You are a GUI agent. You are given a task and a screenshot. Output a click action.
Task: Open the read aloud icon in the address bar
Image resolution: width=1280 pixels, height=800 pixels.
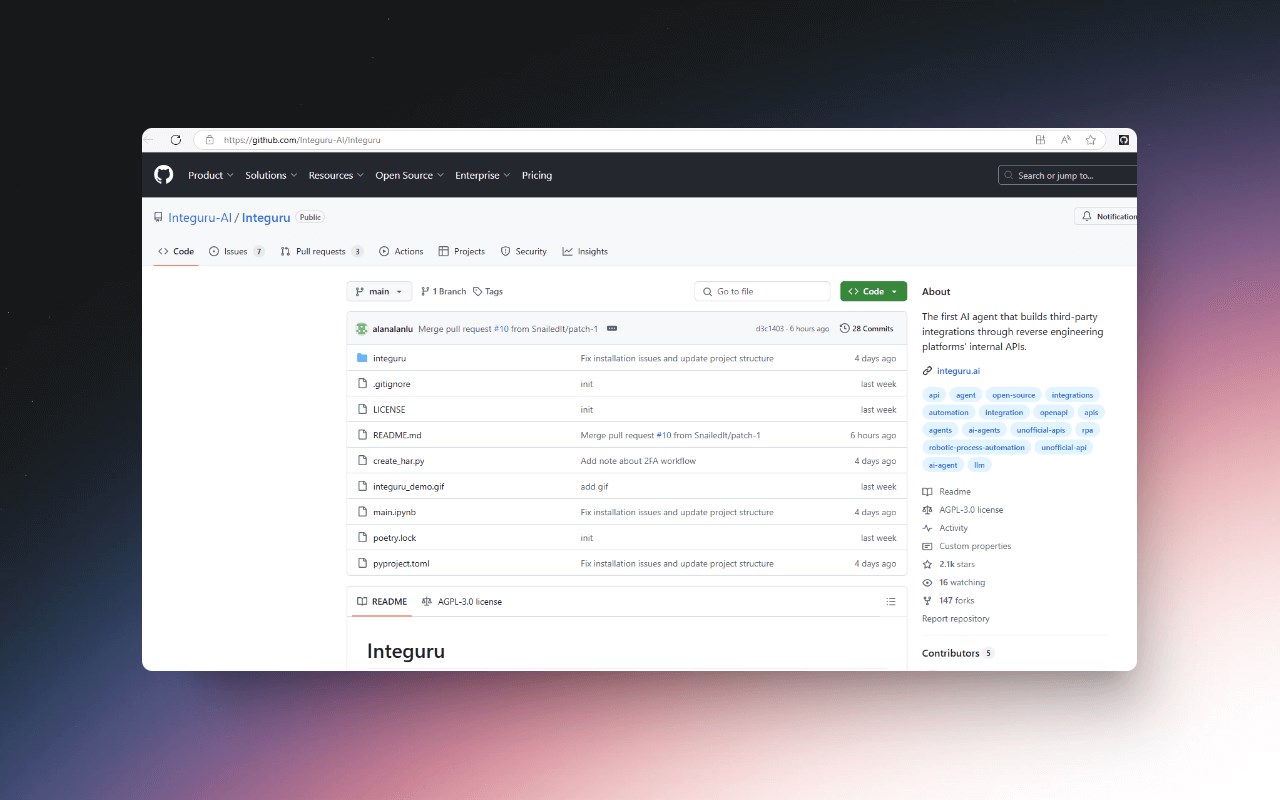coord(1066,140)
